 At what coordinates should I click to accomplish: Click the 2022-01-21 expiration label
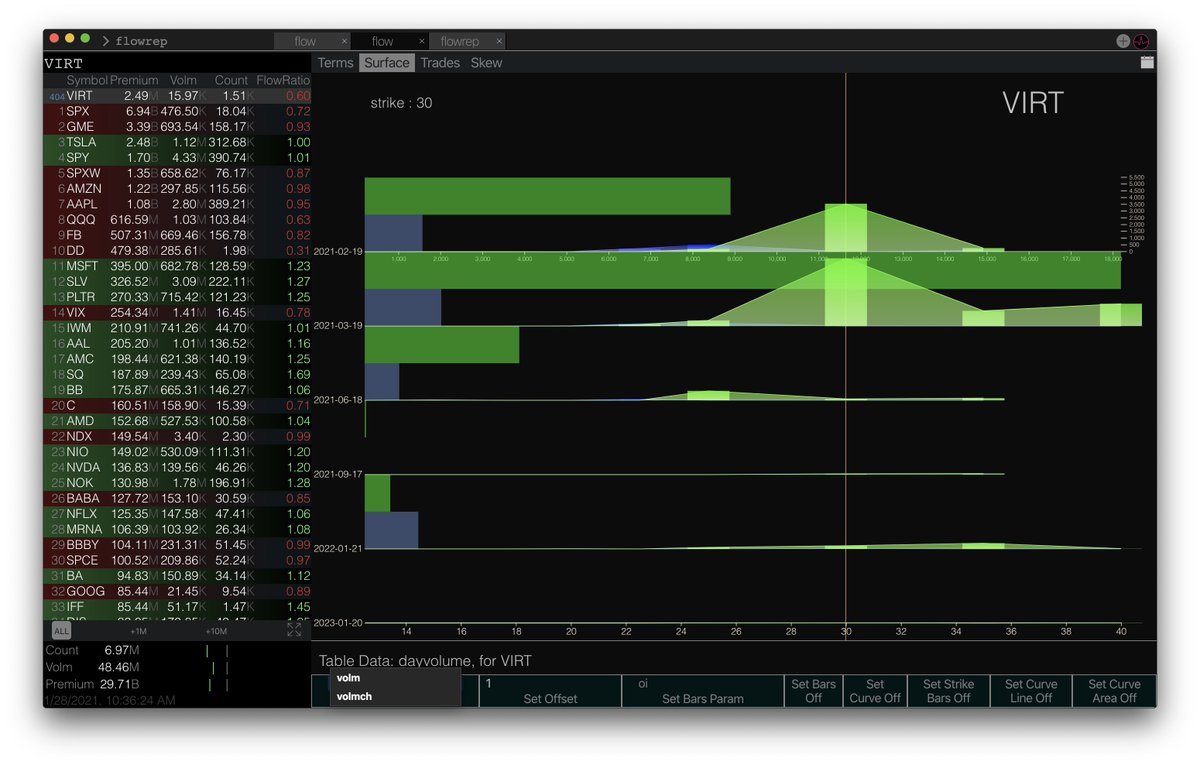click(338, 548)
